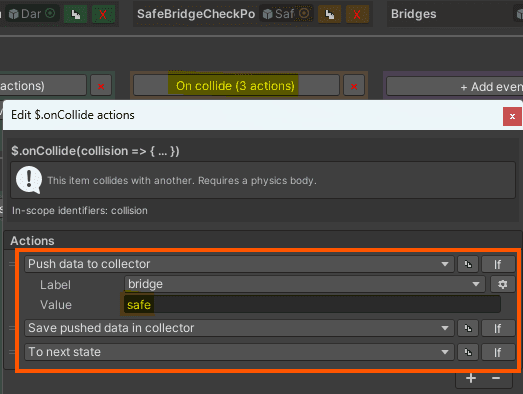Click the Value field containing safe
Image resolution: width=523 pixels, height=394 pixels.
click(x=312, y=304)
